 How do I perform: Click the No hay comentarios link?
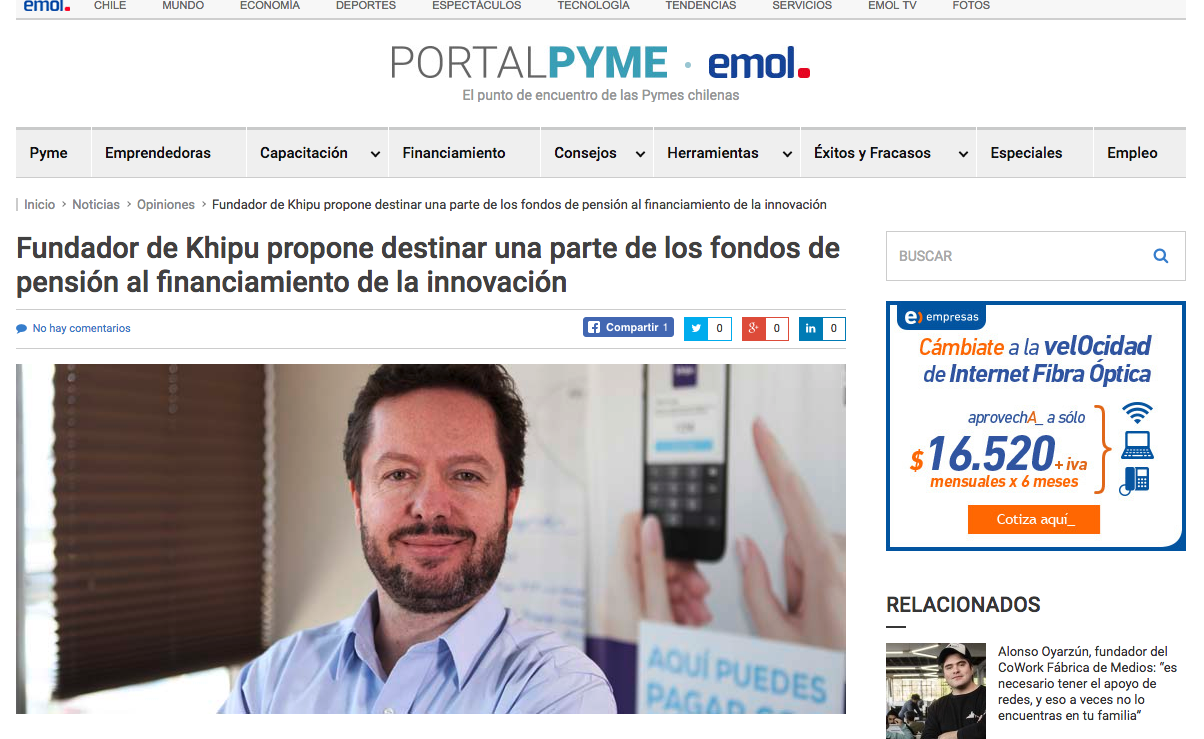pyautogui.click(x=81, y=328)
